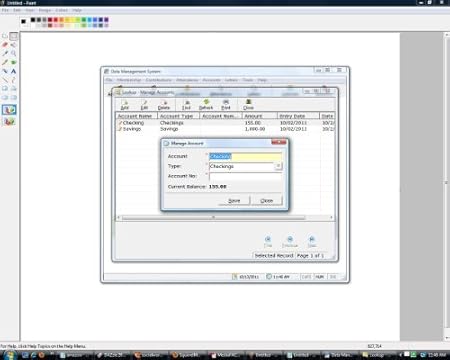
Task: Select the Curve tool in Paint
Action: (13, 80)
